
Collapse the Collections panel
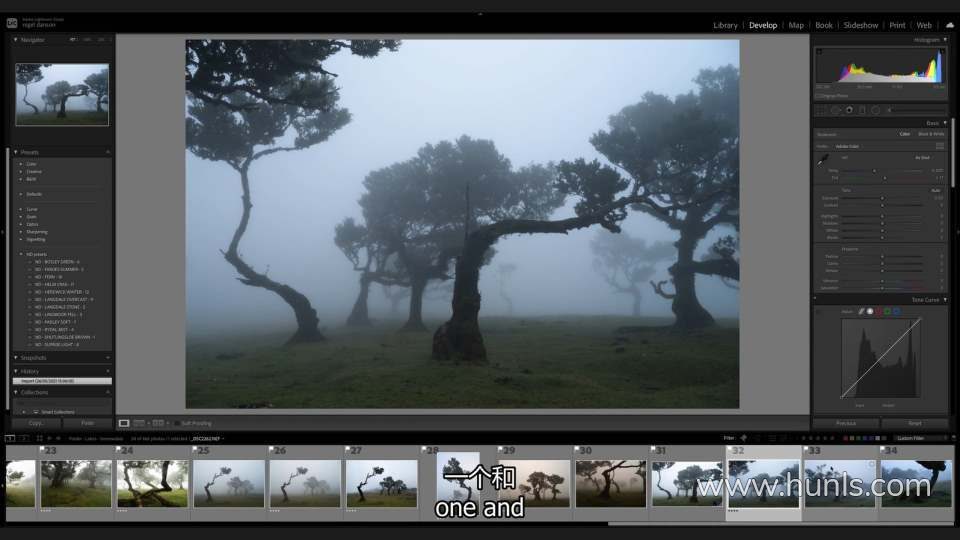15,392
